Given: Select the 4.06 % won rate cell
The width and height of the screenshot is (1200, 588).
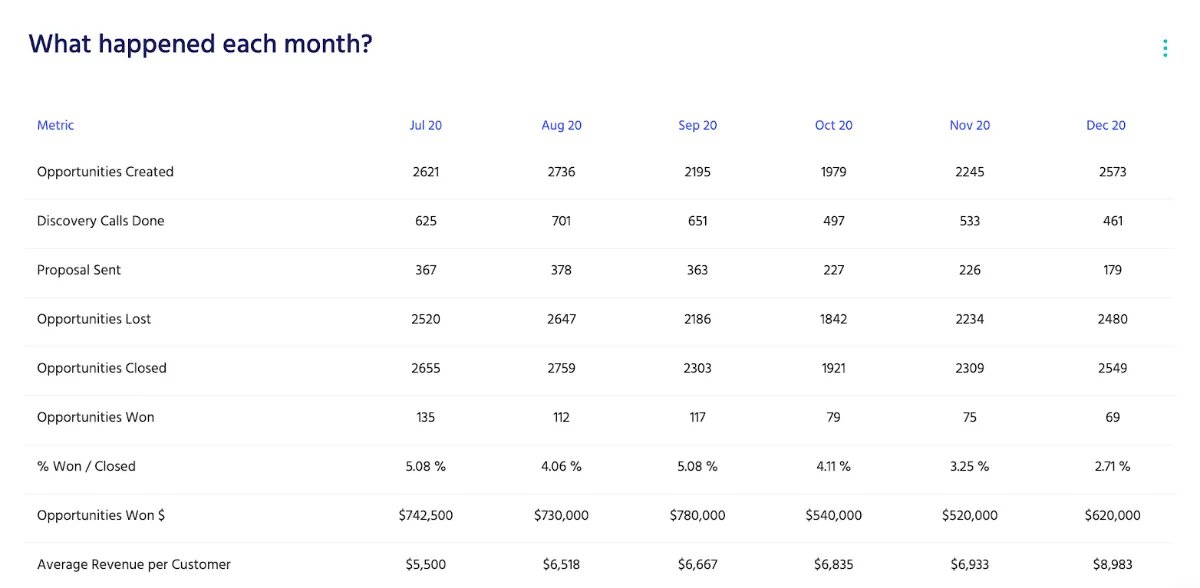Looking at the screenshot, I should point(562,466).
